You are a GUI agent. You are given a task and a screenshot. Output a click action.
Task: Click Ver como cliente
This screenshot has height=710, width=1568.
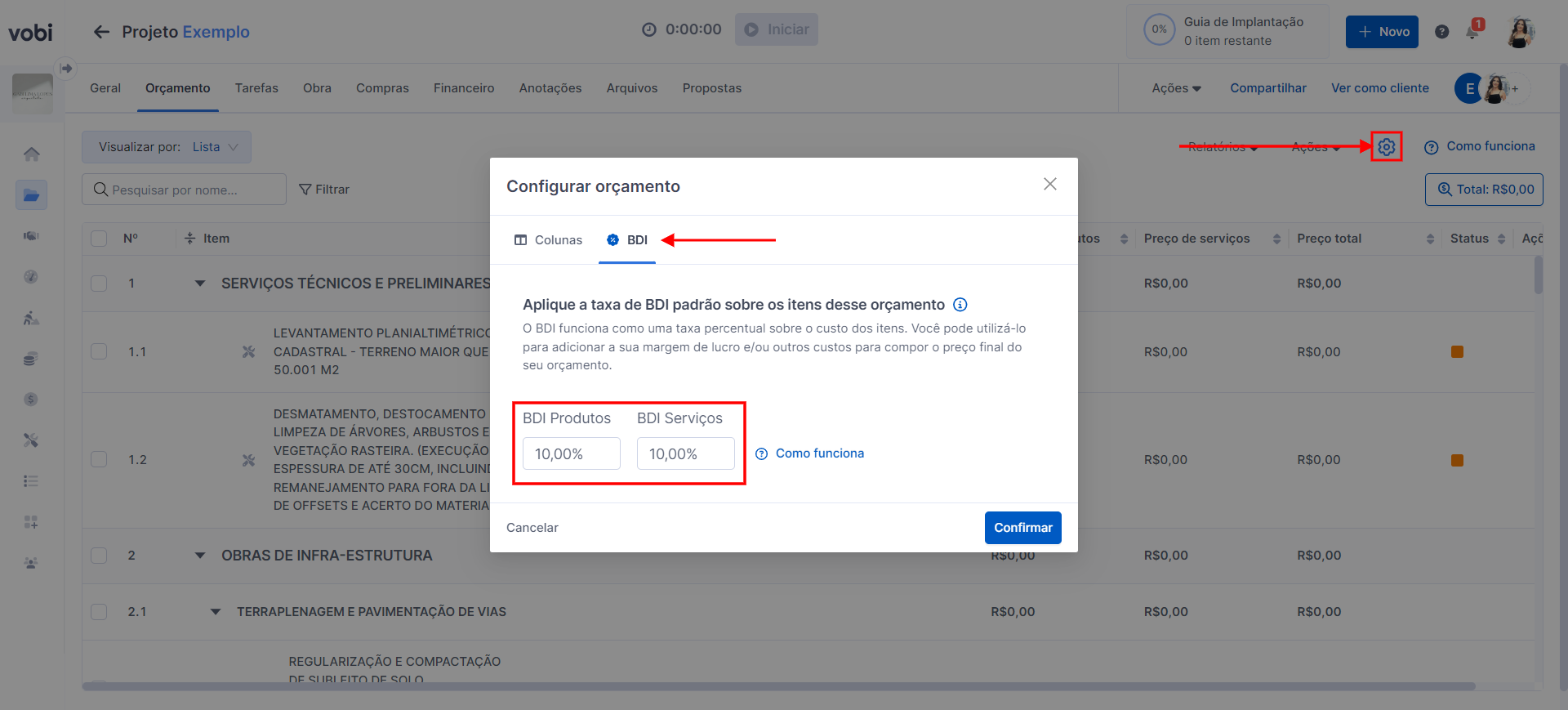pos(1380,88)
